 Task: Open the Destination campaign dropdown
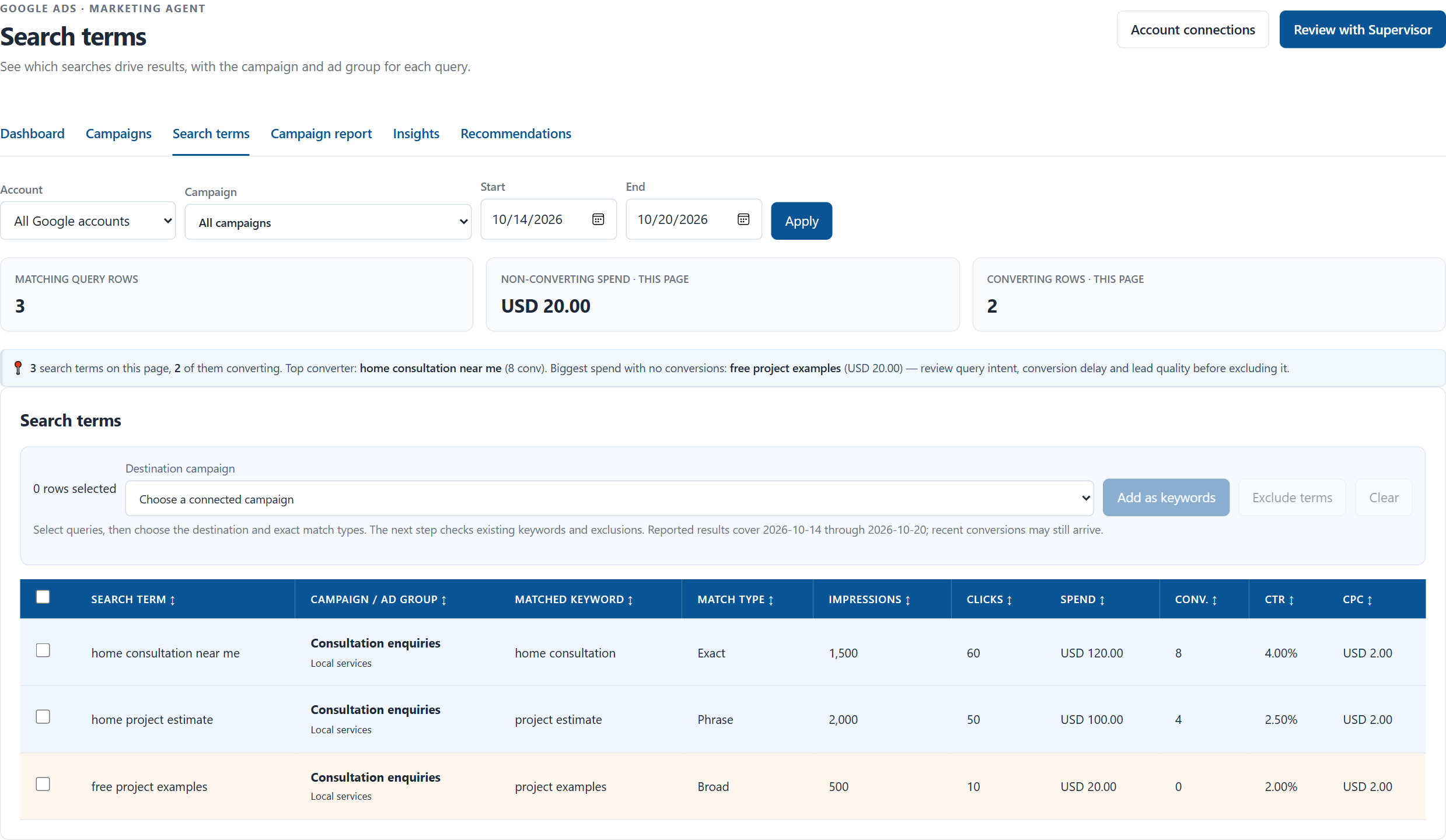coord(609,498)
